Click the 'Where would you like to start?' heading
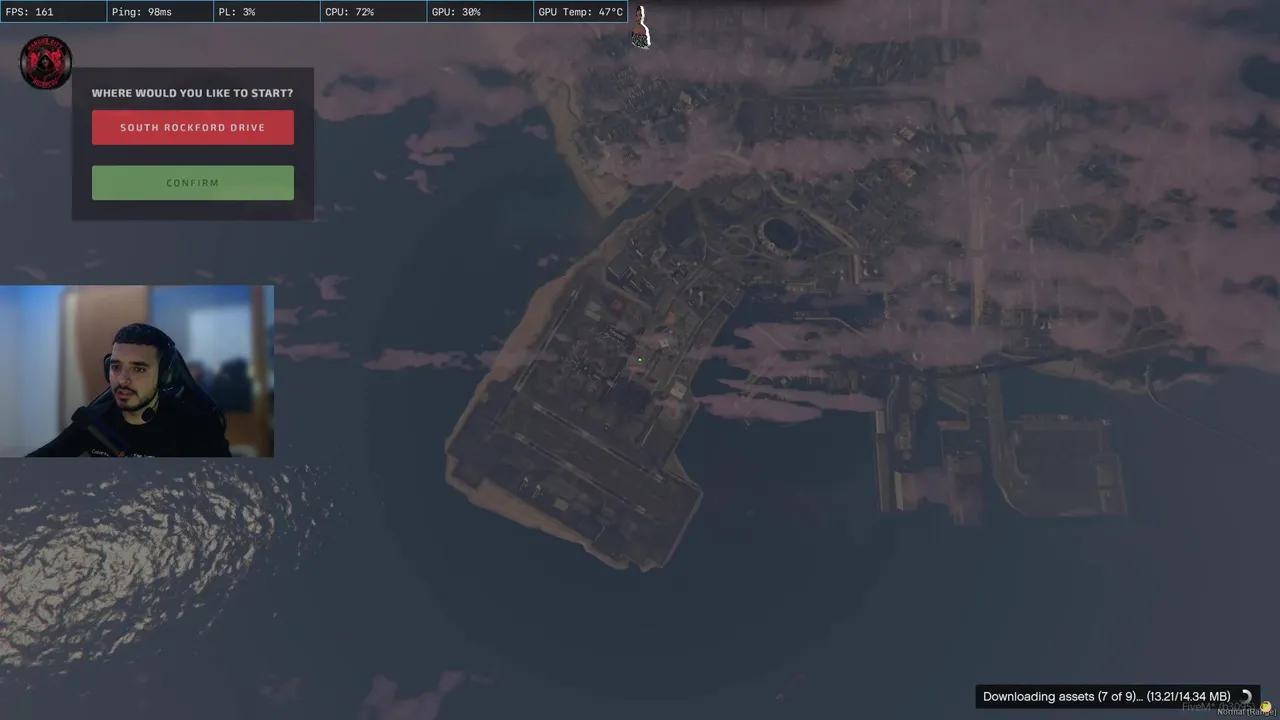1280x720 pixels. pyautogui.click(x=193, y=93)
